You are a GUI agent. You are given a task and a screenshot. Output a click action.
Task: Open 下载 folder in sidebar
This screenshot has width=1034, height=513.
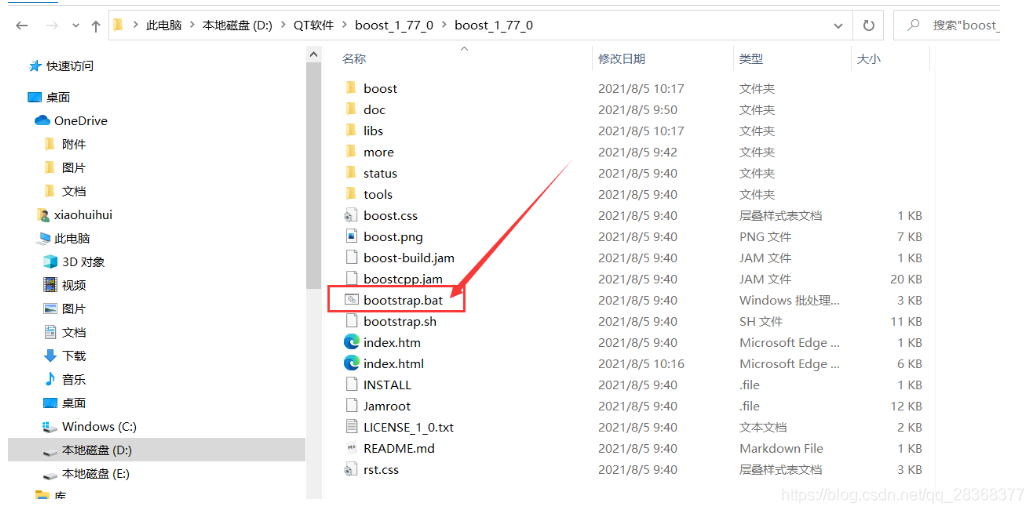tap(74, 356)
